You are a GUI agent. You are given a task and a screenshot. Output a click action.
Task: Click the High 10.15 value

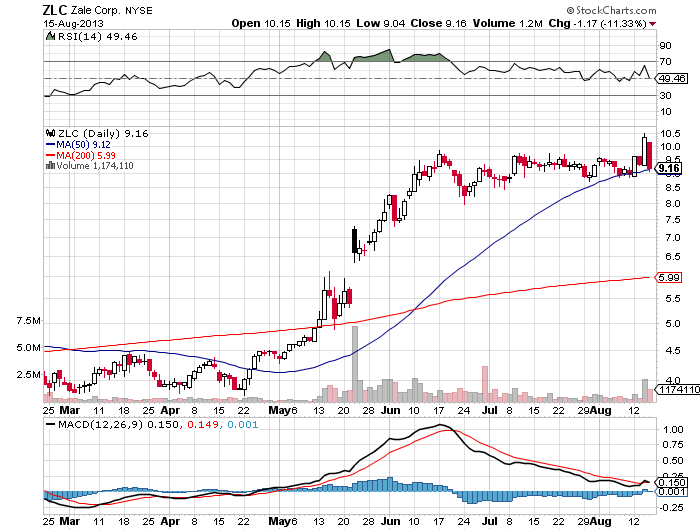coord(323,23)
